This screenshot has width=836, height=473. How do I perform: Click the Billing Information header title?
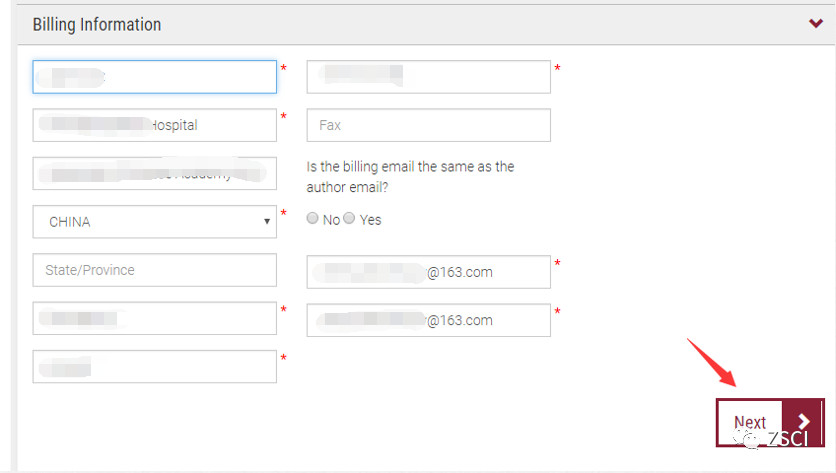(x=97, y=24)
